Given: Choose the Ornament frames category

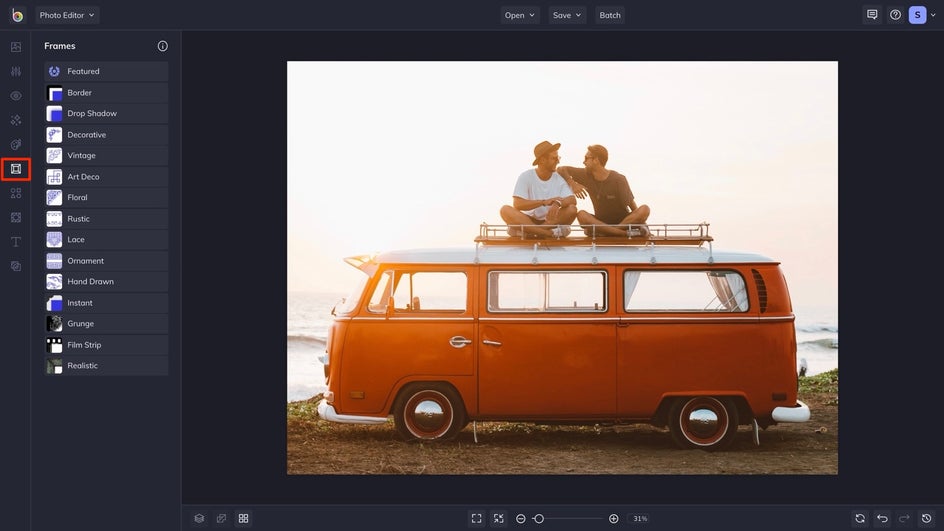Looking at the screenshot, I should [x=106, y=261].
